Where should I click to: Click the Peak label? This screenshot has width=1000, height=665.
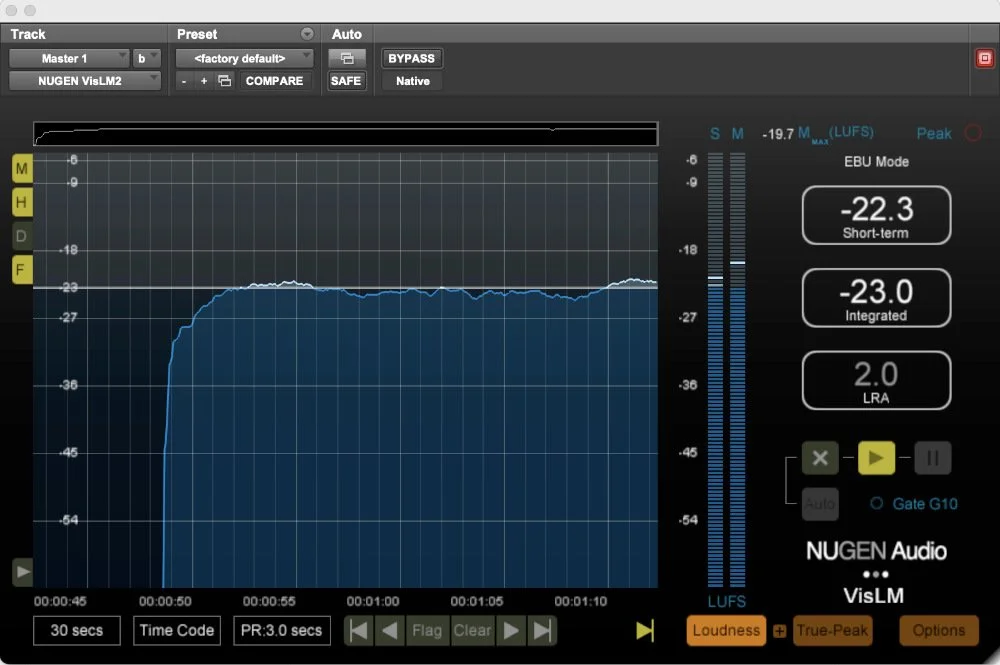pyautogui.click(x=934, y=133)
